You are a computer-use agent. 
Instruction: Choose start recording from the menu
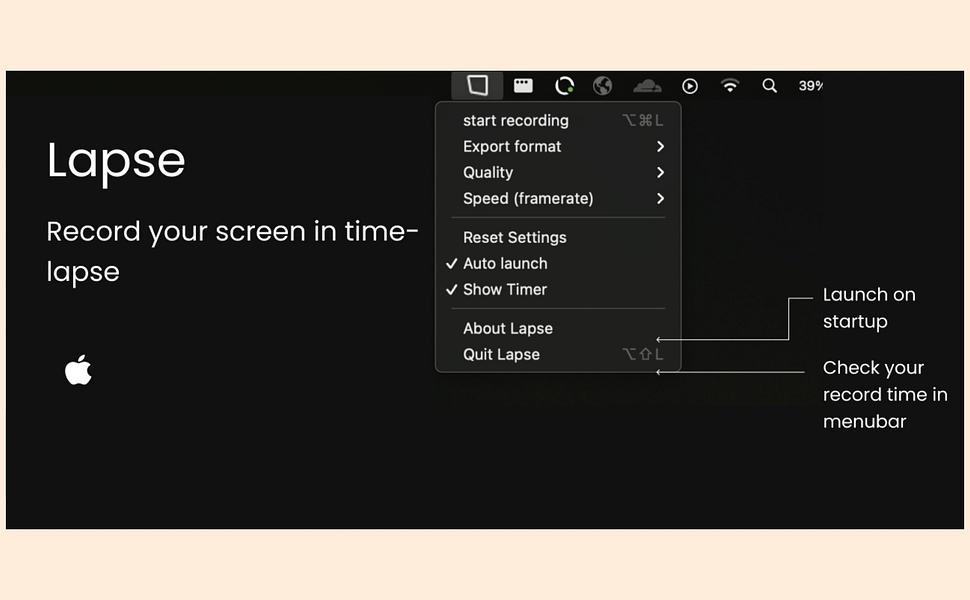pyautogui.click(x=558, y=121)
